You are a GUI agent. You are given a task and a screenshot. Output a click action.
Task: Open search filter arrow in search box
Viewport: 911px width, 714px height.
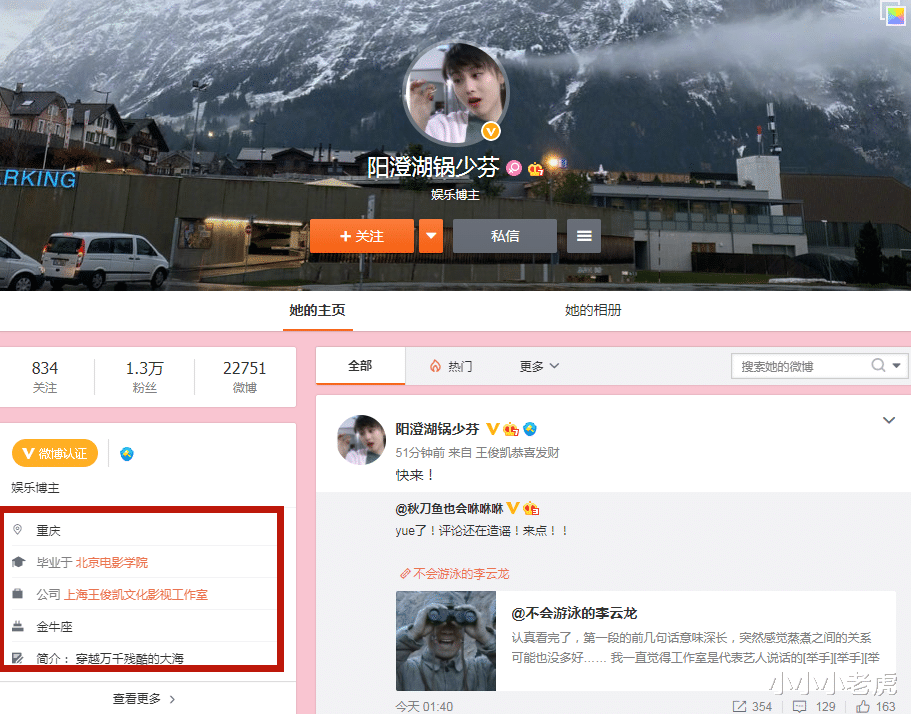(x=896, y=365)
